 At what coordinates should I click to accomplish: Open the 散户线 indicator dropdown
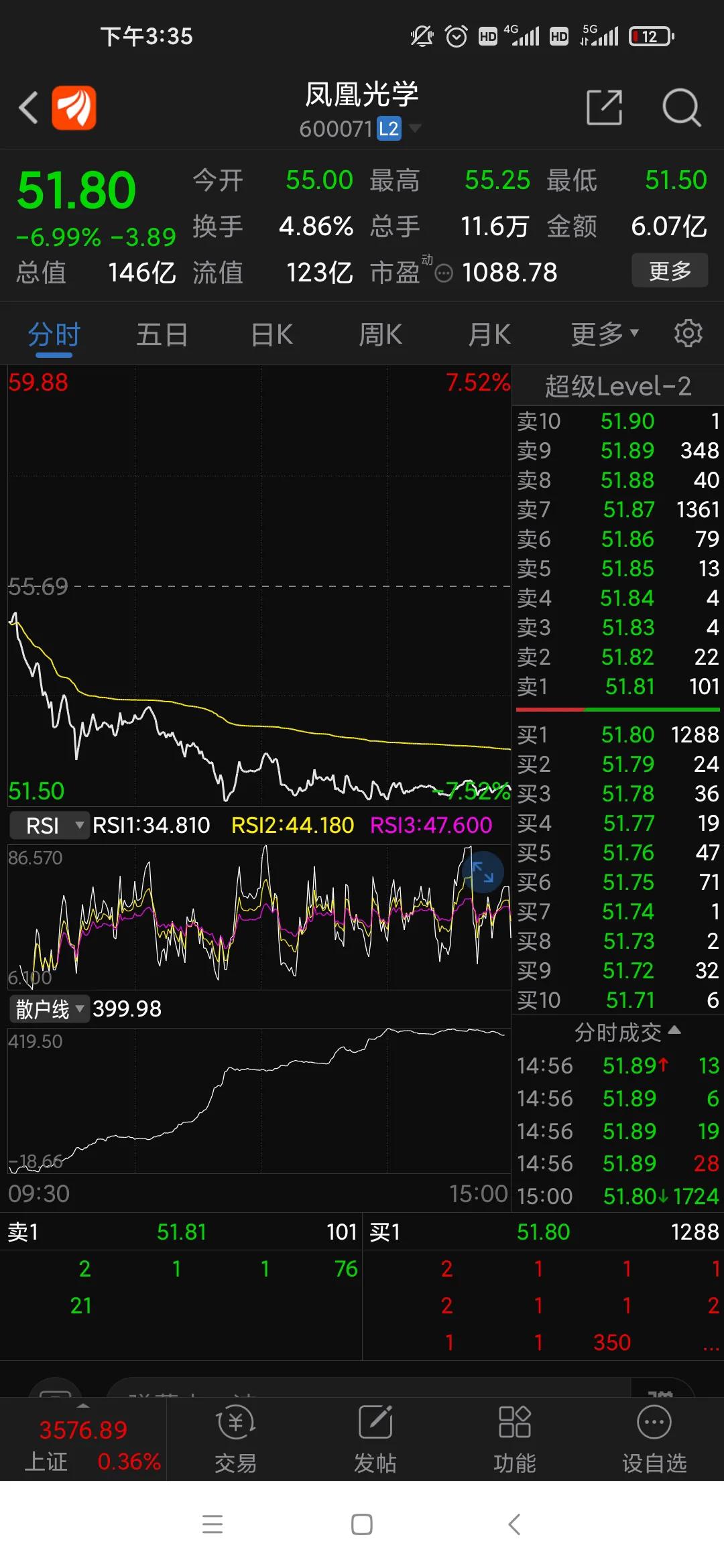(x=49, y=1008)
